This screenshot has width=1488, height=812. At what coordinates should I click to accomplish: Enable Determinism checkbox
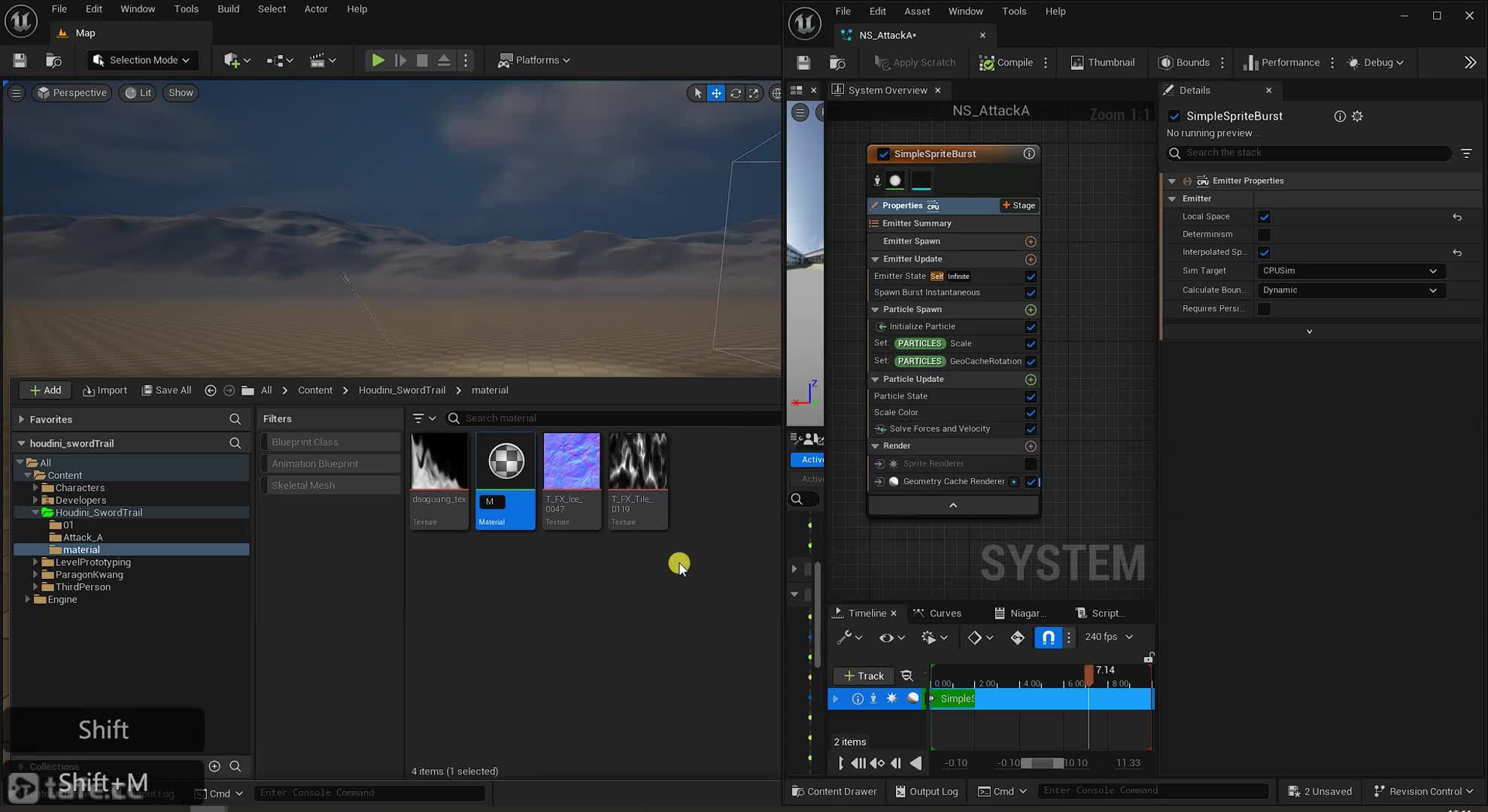[1264, 235]
